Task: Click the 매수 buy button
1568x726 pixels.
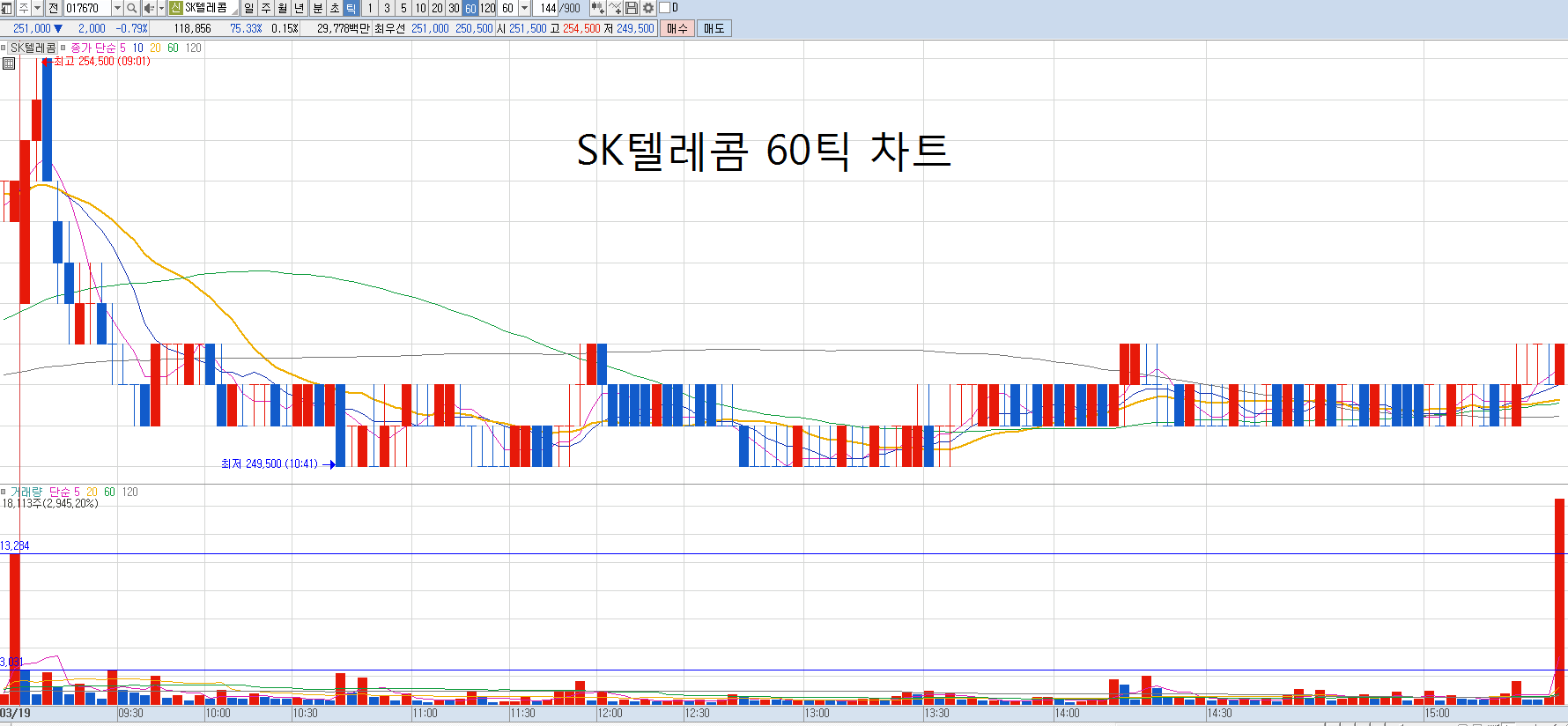Action: pyautogui.click(x=677, y=28)
